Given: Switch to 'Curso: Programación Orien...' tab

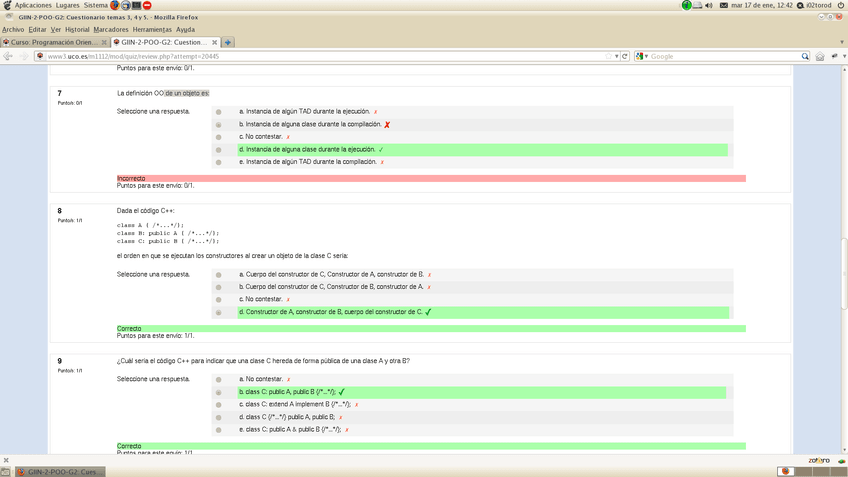Looking at the screenshot, I should tap(54, 42).
